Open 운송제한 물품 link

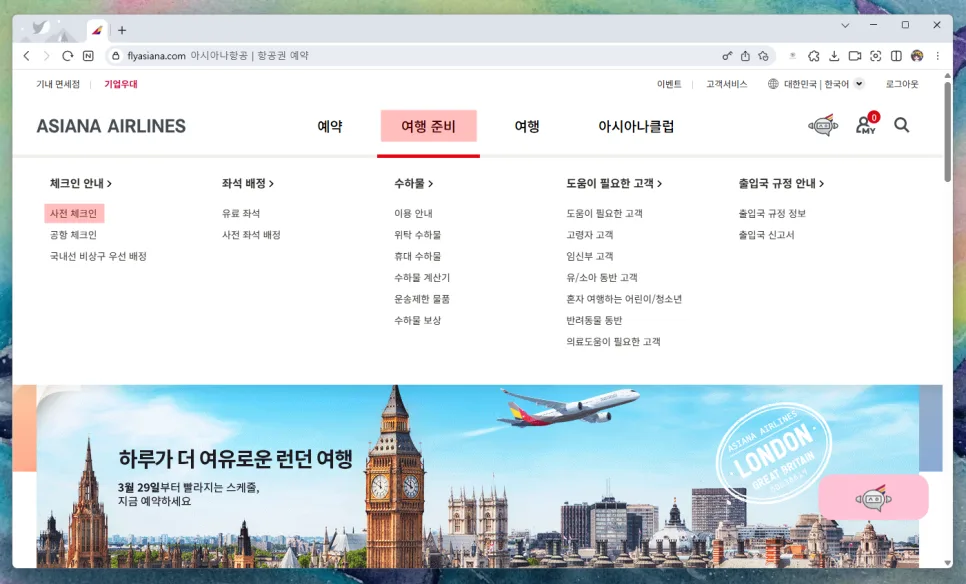click(422, 299)
